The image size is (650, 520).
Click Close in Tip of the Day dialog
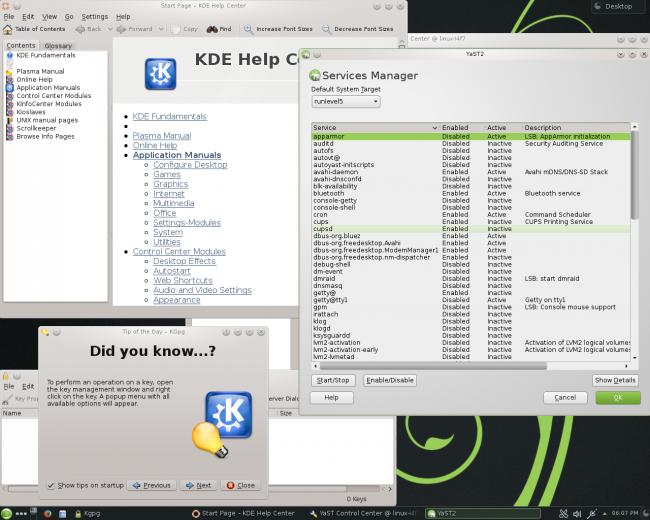pos(241,485)
